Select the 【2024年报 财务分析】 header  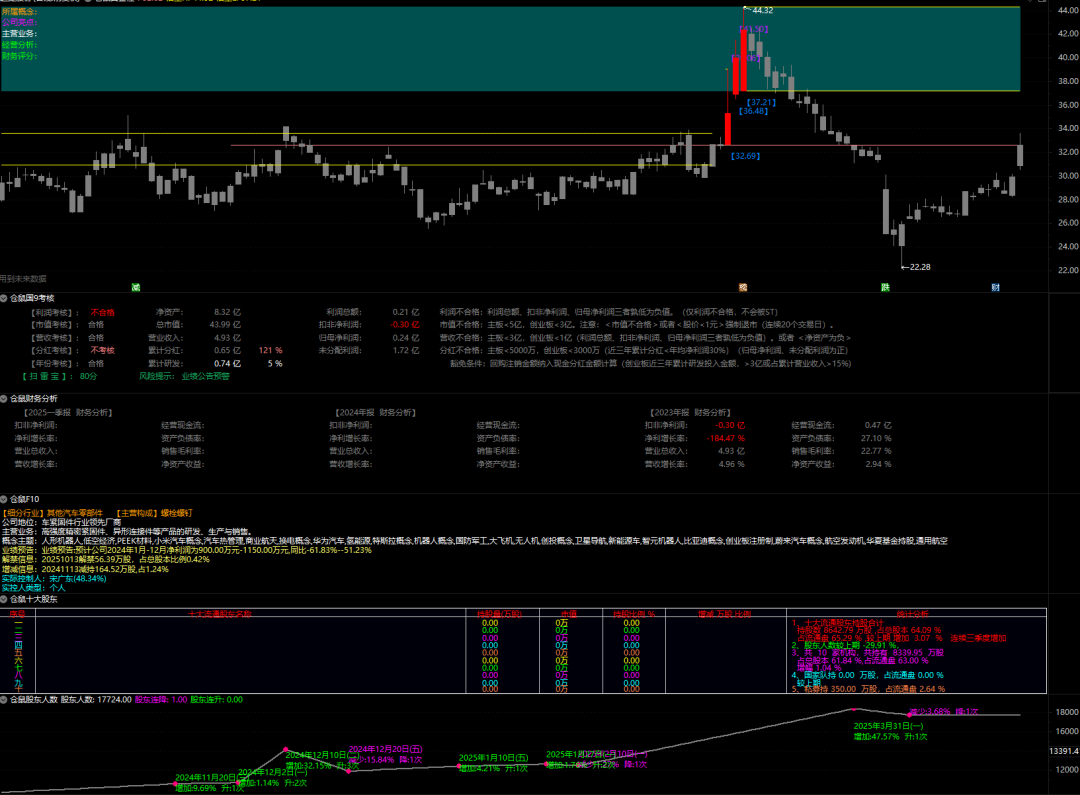(375, 413)
